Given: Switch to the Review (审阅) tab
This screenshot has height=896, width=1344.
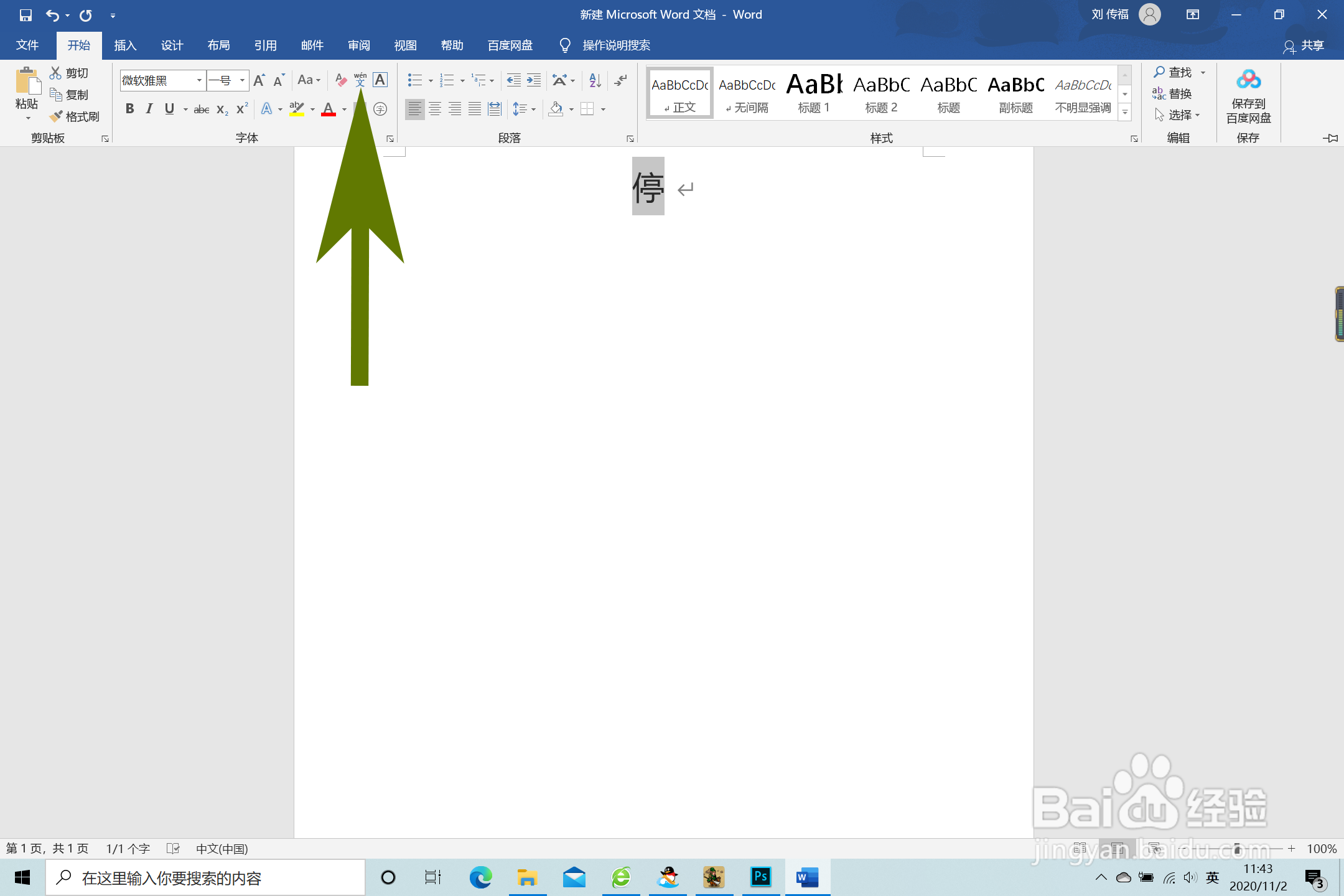Looking at the screenshot, I should (x=358, y=45).
